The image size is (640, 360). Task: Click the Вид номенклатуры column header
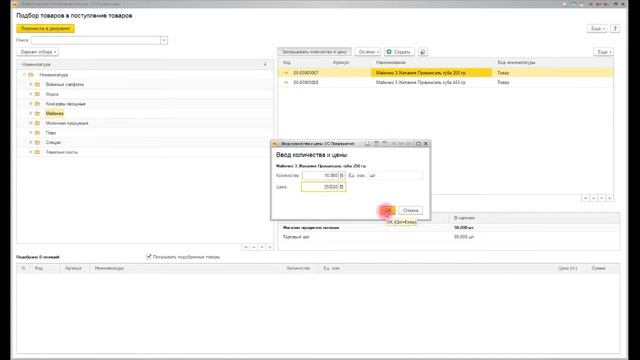pyautogui.click(x=516, y=63)
